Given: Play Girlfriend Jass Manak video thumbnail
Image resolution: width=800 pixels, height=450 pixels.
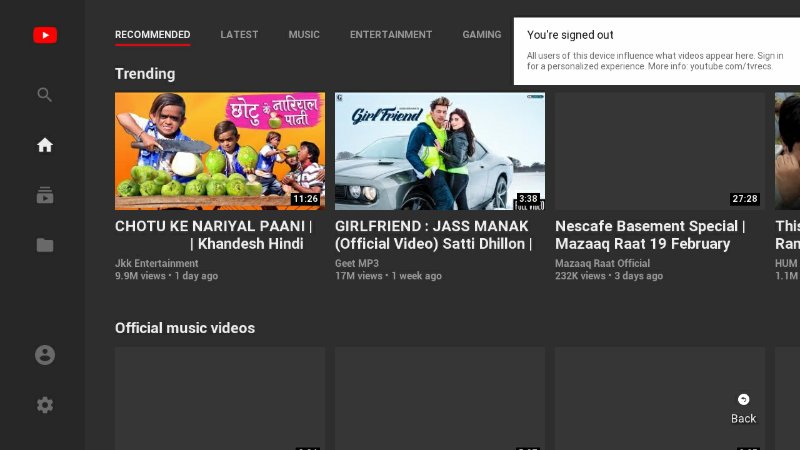Looking at the screenshot, I should tap(440, 151).
